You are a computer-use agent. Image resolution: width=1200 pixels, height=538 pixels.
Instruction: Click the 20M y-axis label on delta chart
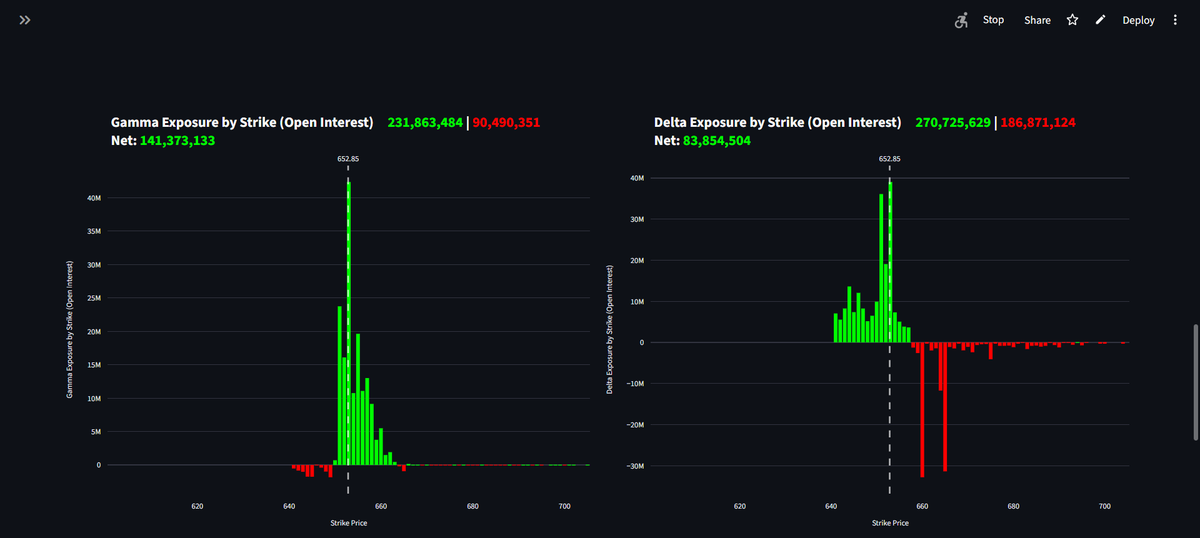[x=639, y=260]
